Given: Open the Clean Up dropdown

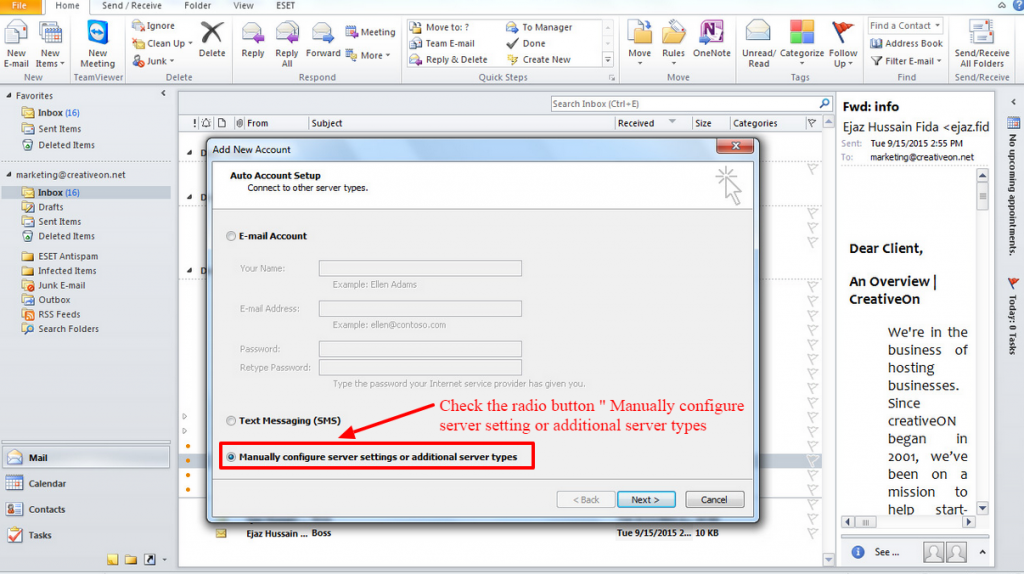Looking at the screenshot, I should click(x=163, y=43).
